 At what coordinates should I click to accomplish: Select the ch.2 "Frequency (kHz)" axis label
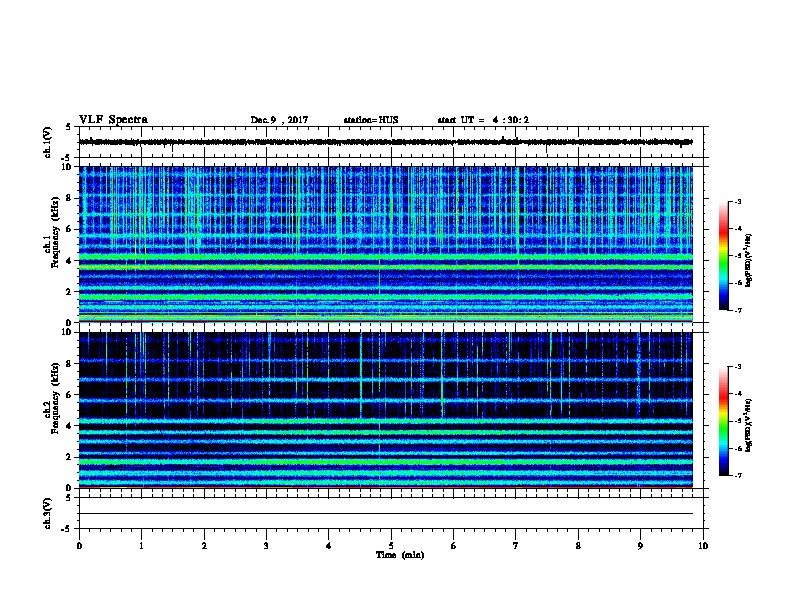pos(55,398)
